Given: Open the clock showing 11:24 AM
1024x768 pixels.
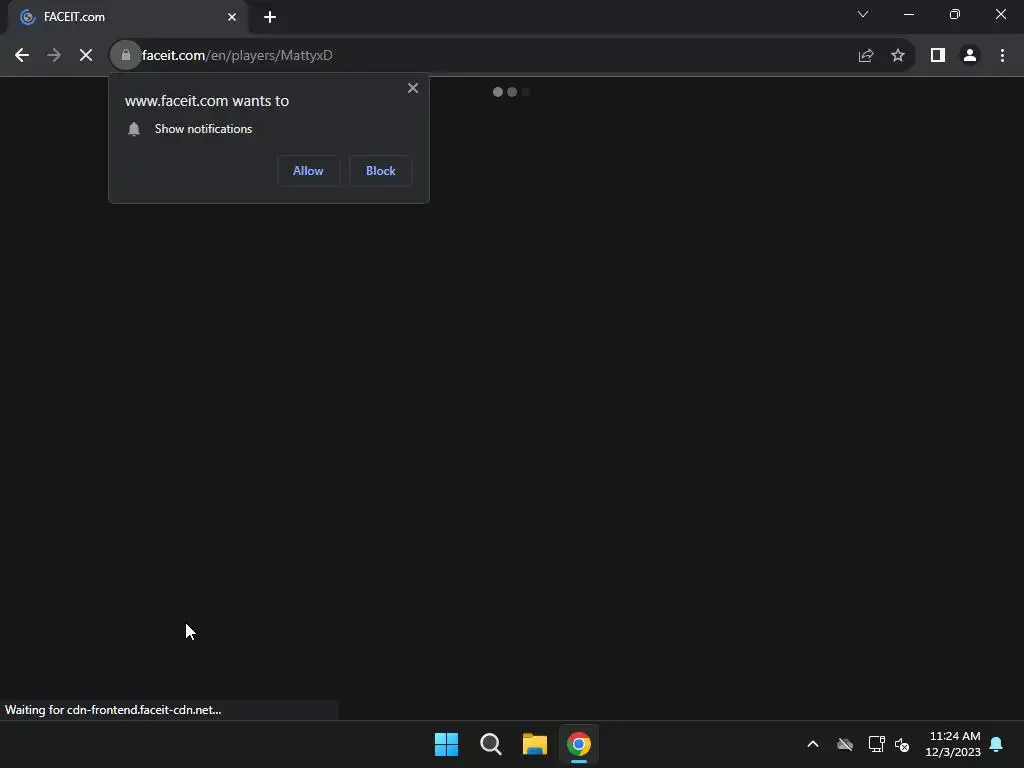Looking at the screenshot, I should 953,744.
